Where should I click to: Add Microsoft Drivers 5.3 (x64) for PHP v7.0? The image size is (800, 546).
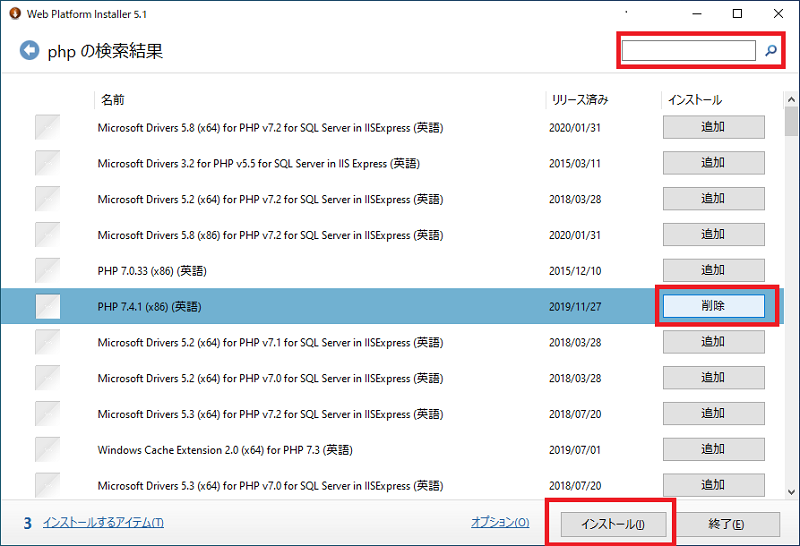[713, 485]
